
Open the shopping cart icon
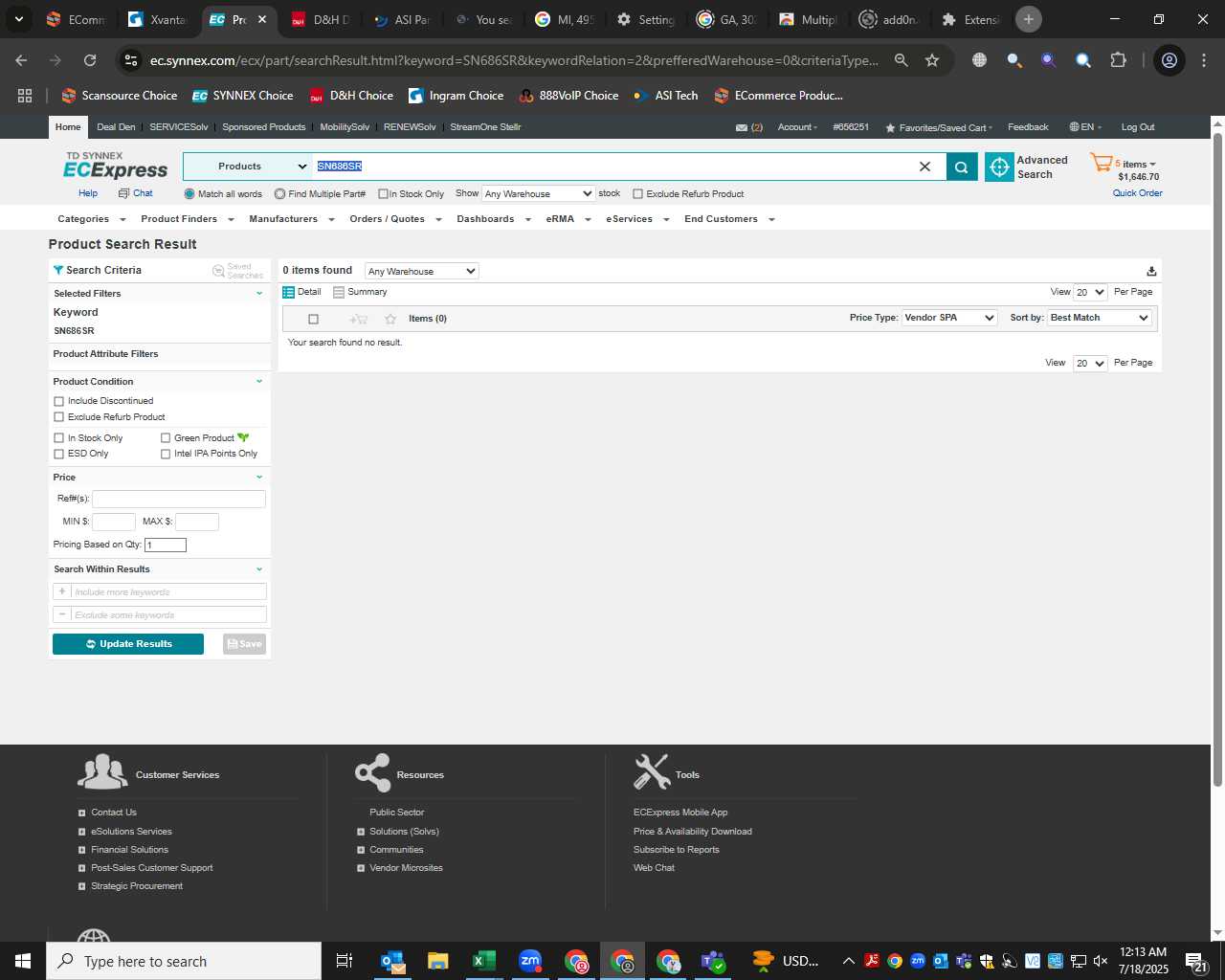1101,163
